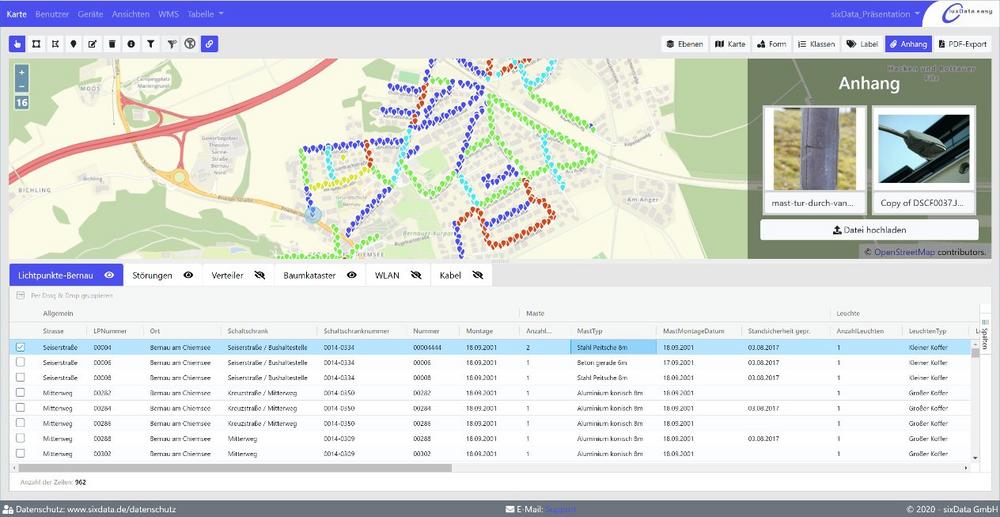1000x517 pixels.
Task: Activate the rectangle selection tool
Action: click(37, 44)
